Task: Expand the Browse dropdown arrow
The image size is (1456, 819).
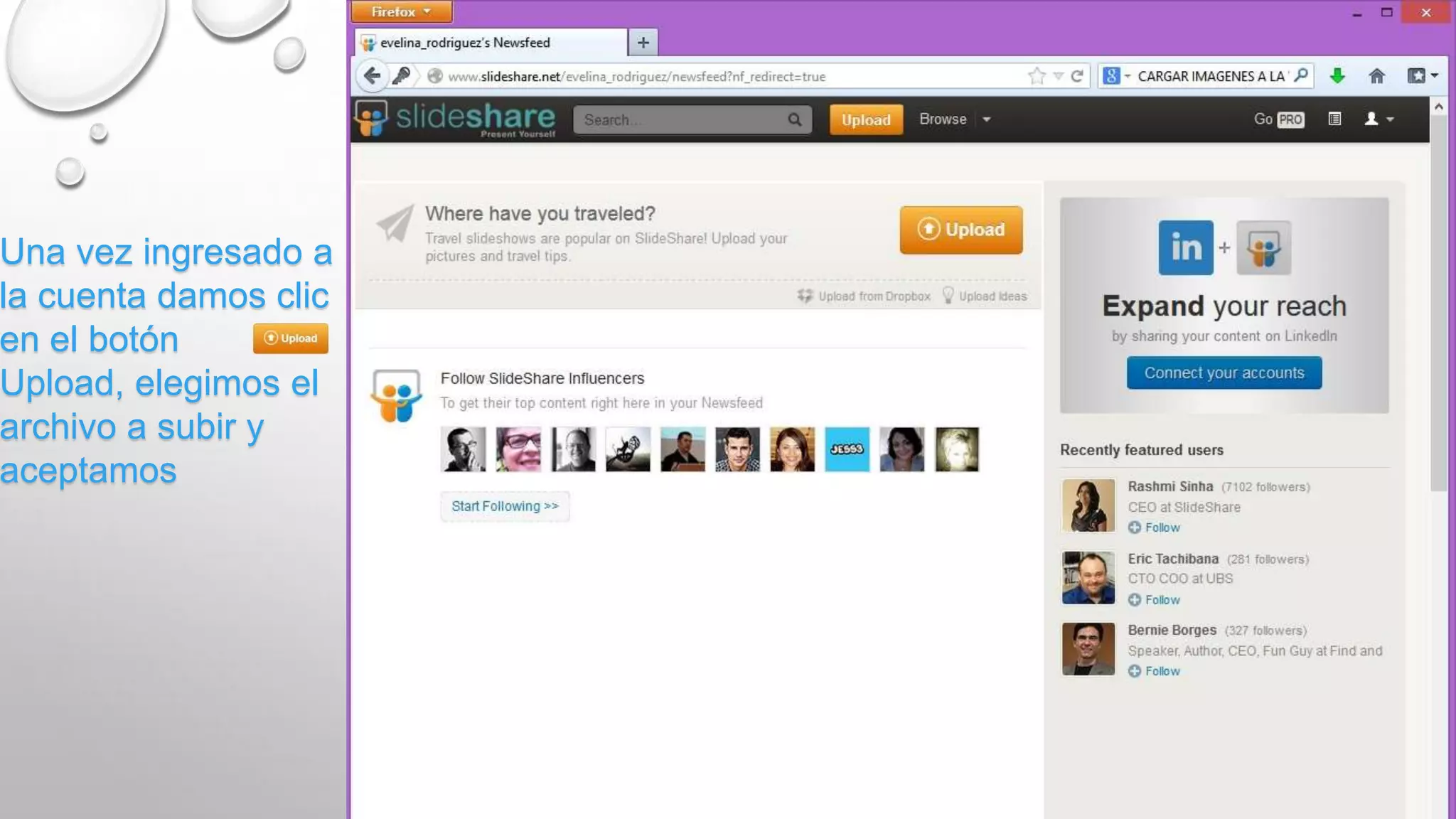Action: click(987, 119)
